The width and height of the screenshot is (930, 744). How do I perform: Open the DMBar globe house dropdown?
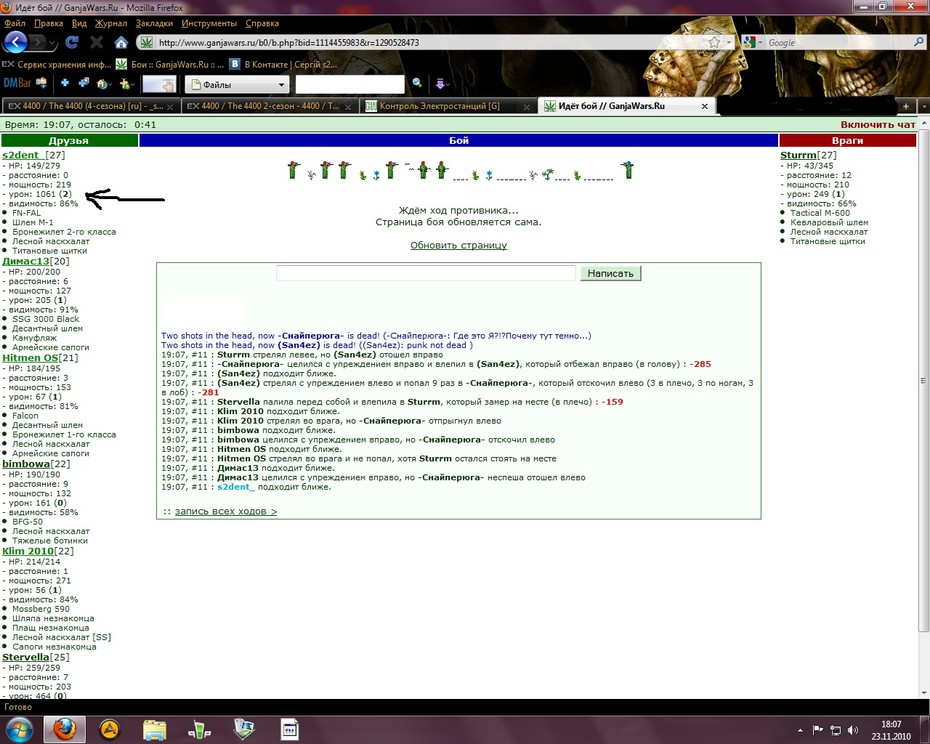(x=104, y=84)
